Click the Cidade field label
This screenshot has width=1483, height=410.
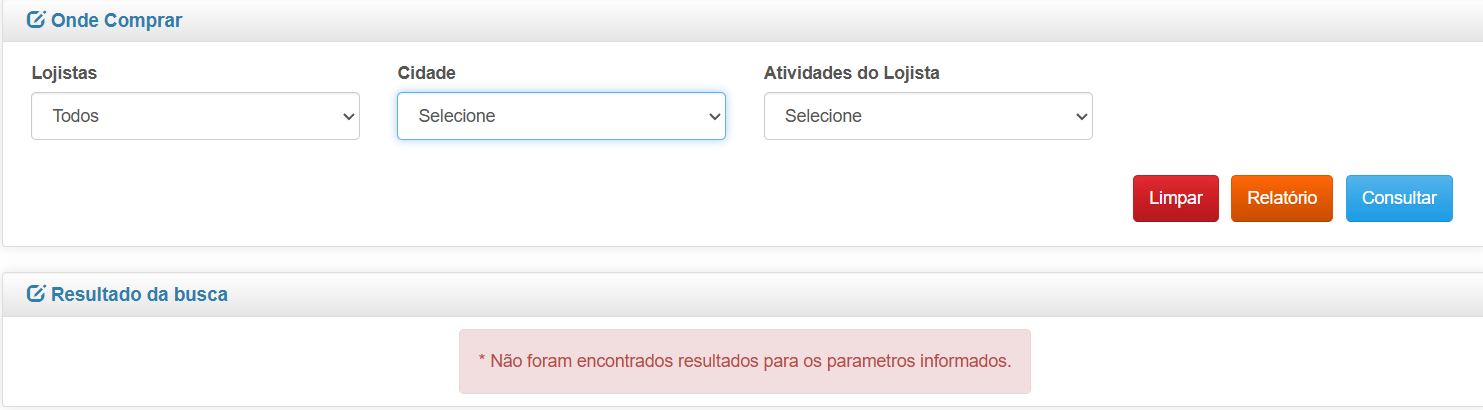(427, 73)
